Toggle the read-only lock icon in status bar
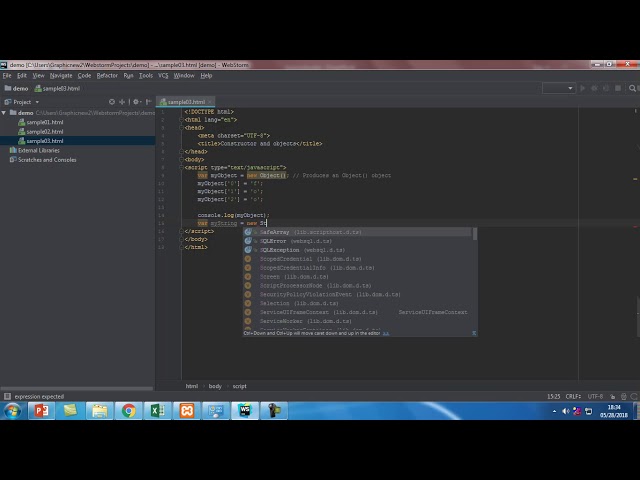Image resolution: width=640 pixels, height=480 pixels. 612,396
